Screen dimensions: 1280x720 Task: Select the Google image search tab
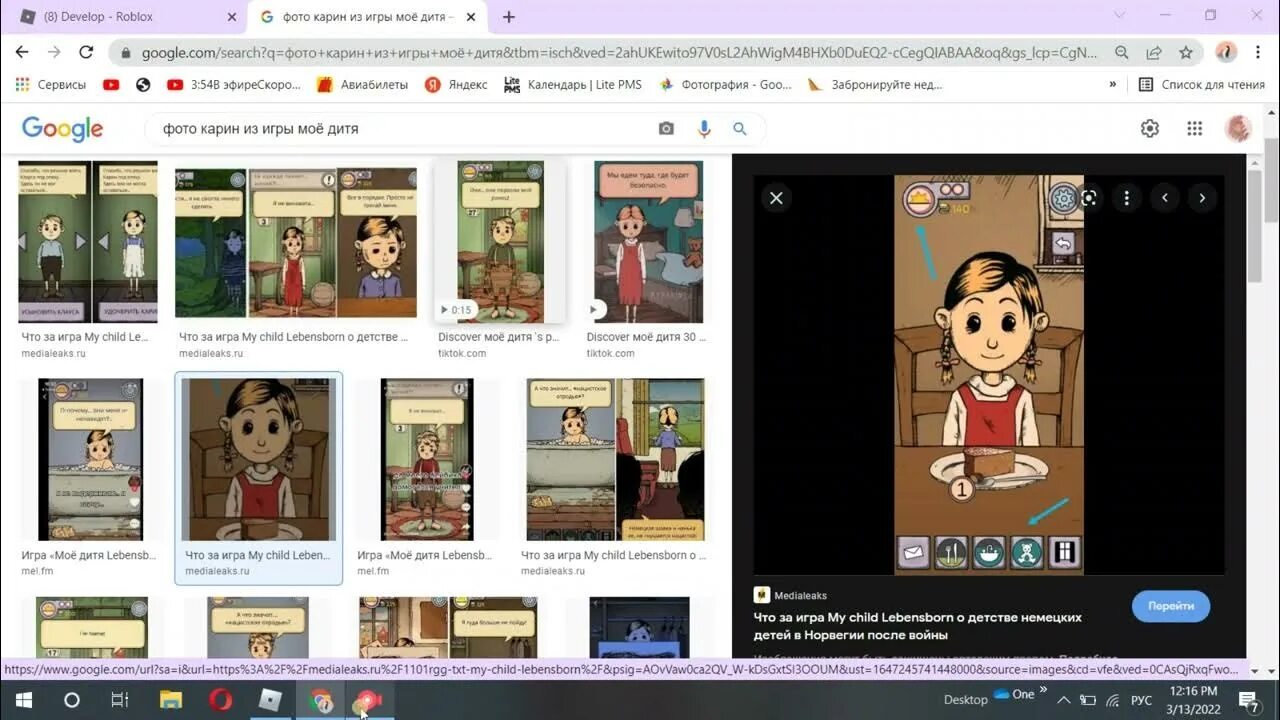pos(365,17)
